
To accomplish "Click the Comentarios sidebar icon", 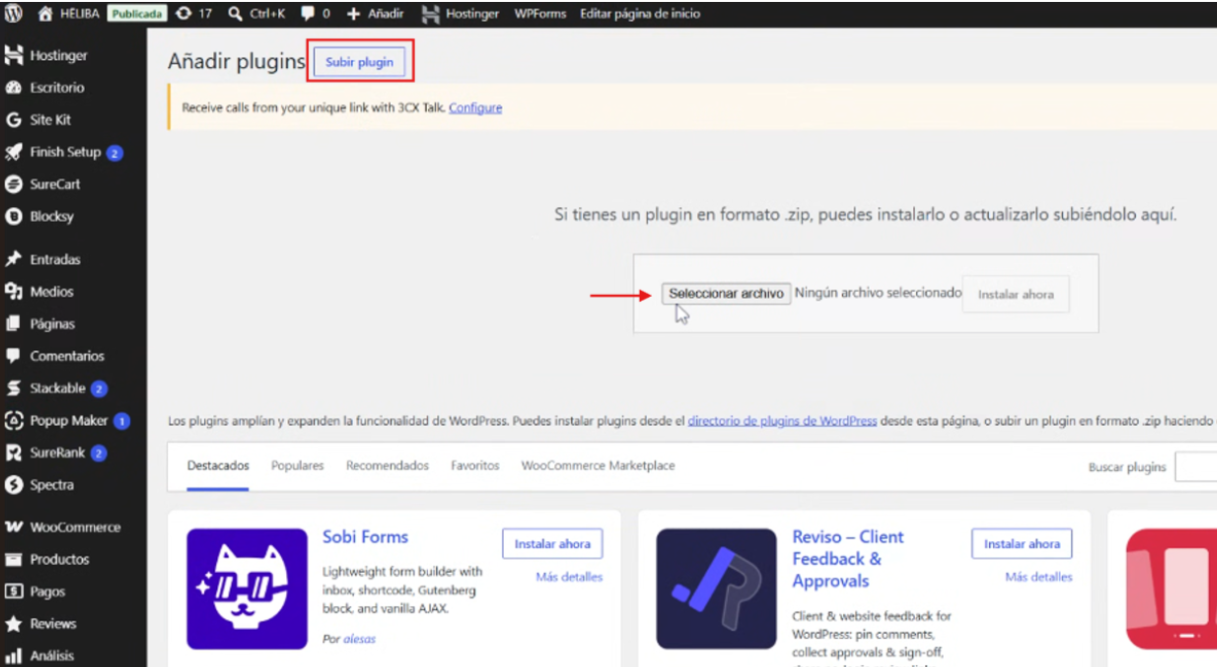I will pos(14,356).
